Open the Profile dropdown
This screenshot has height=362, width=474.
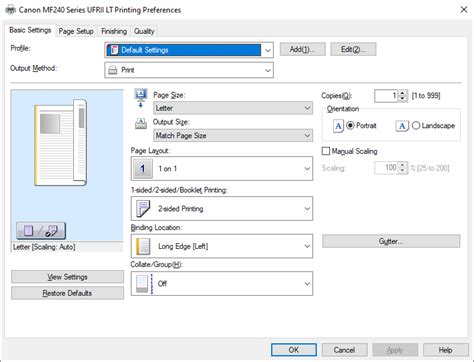tap(189, 50)
